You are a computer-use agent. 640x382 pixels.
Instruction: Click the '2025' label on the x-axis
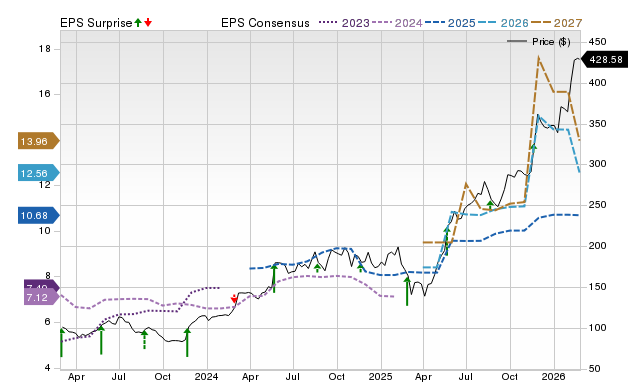[380, 376]
